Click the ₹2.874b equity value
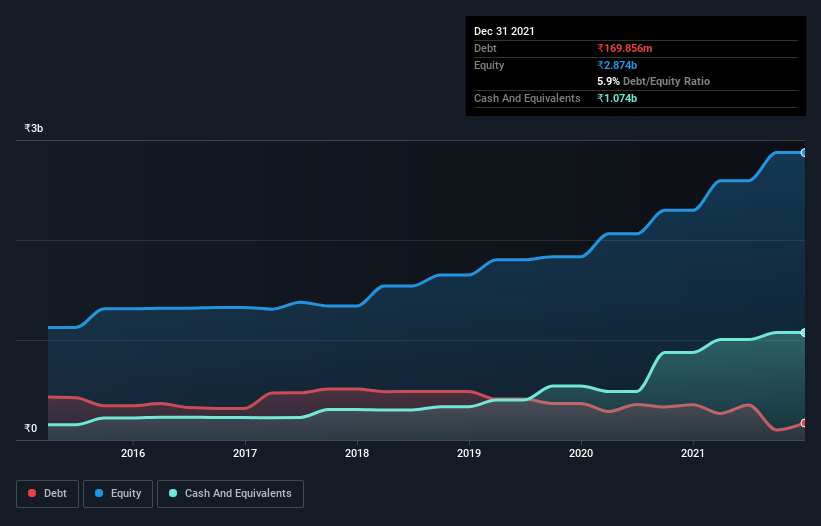821x526 pixels. 617,65
